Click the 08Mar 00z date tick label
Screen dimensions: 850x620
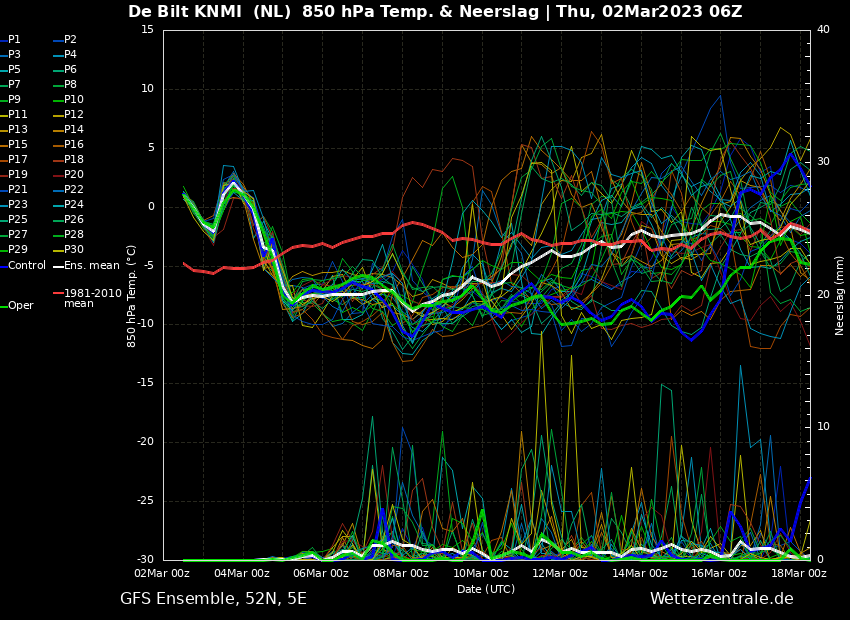(x=401, y=573)
